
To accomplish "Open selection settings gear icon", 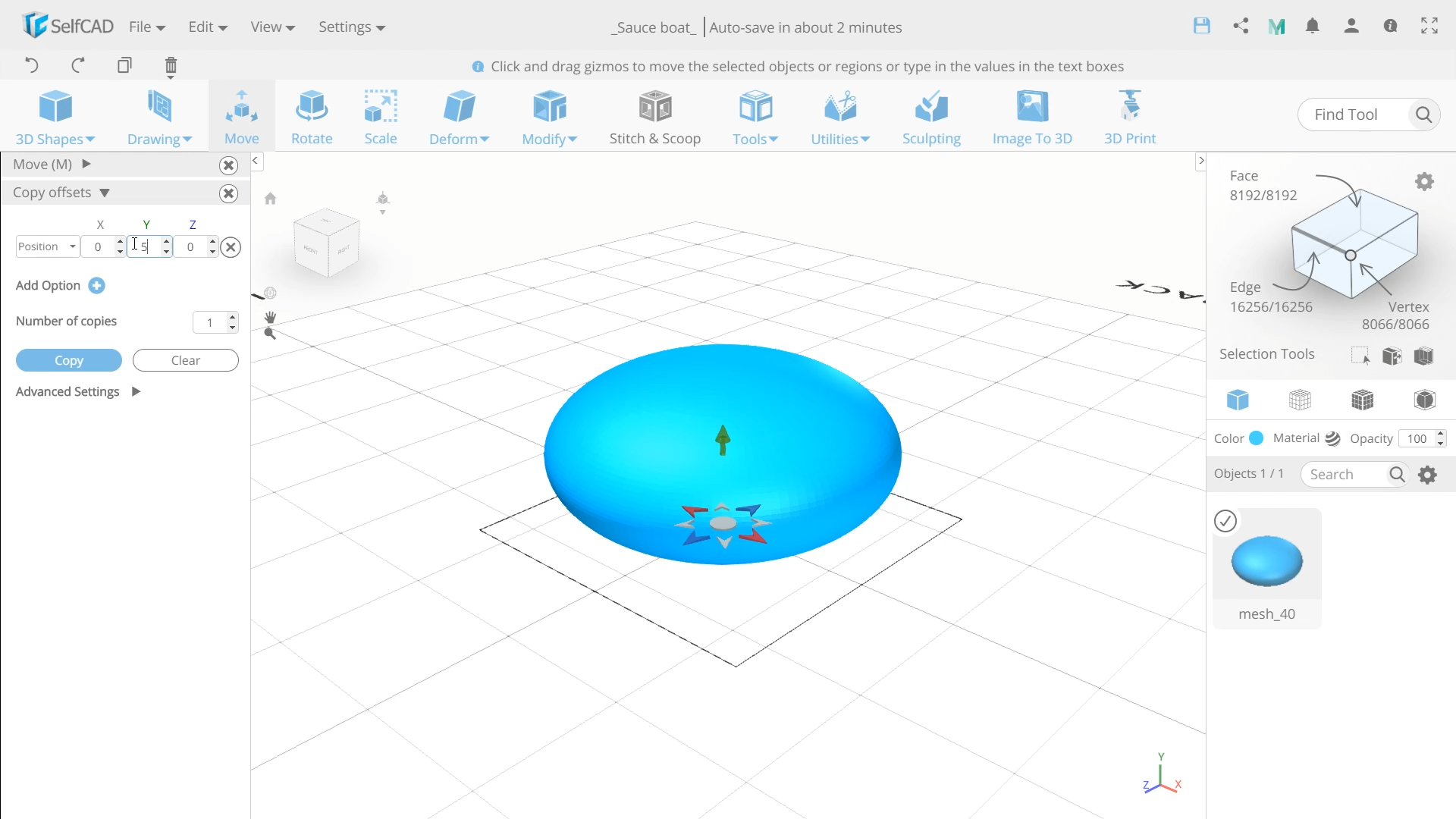I will point(1424,182).
